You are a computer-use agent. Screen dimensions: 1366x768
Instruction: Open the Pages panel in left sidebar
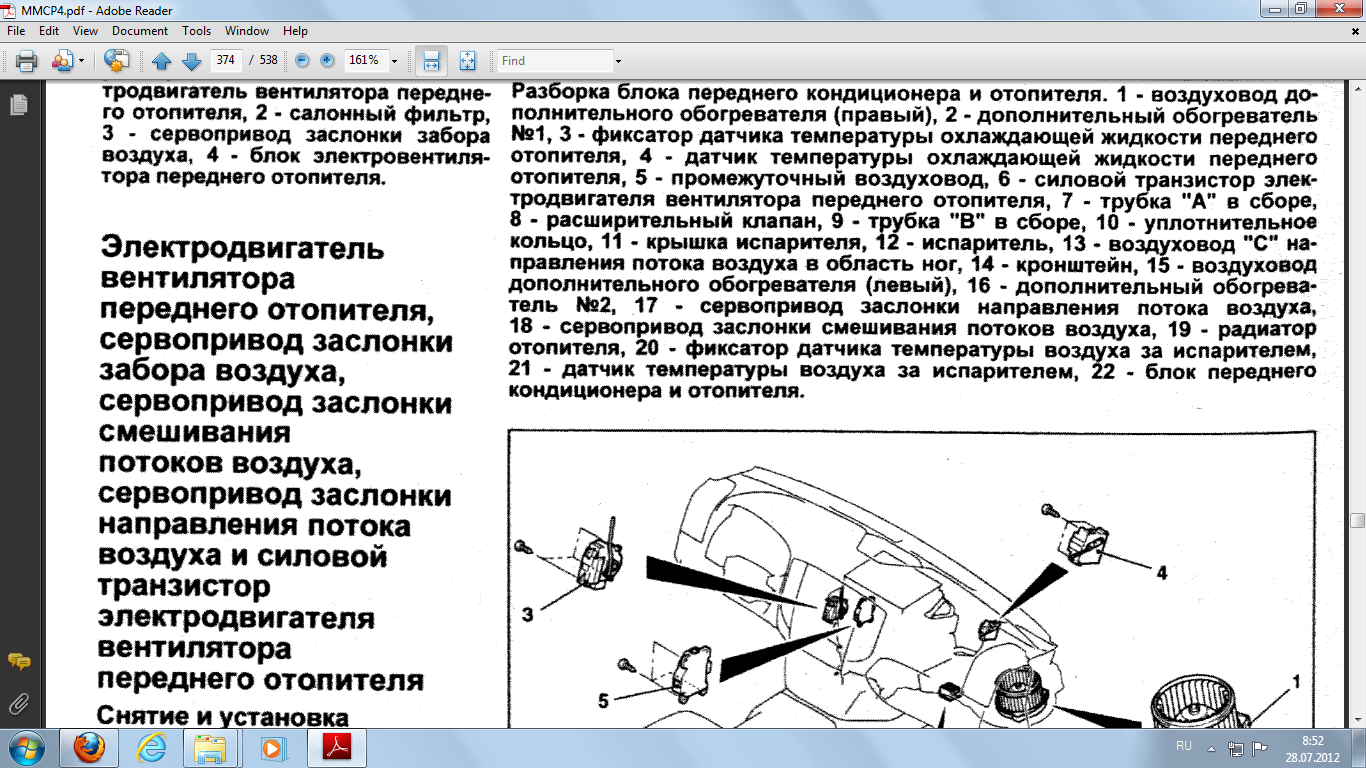(18, 104)
